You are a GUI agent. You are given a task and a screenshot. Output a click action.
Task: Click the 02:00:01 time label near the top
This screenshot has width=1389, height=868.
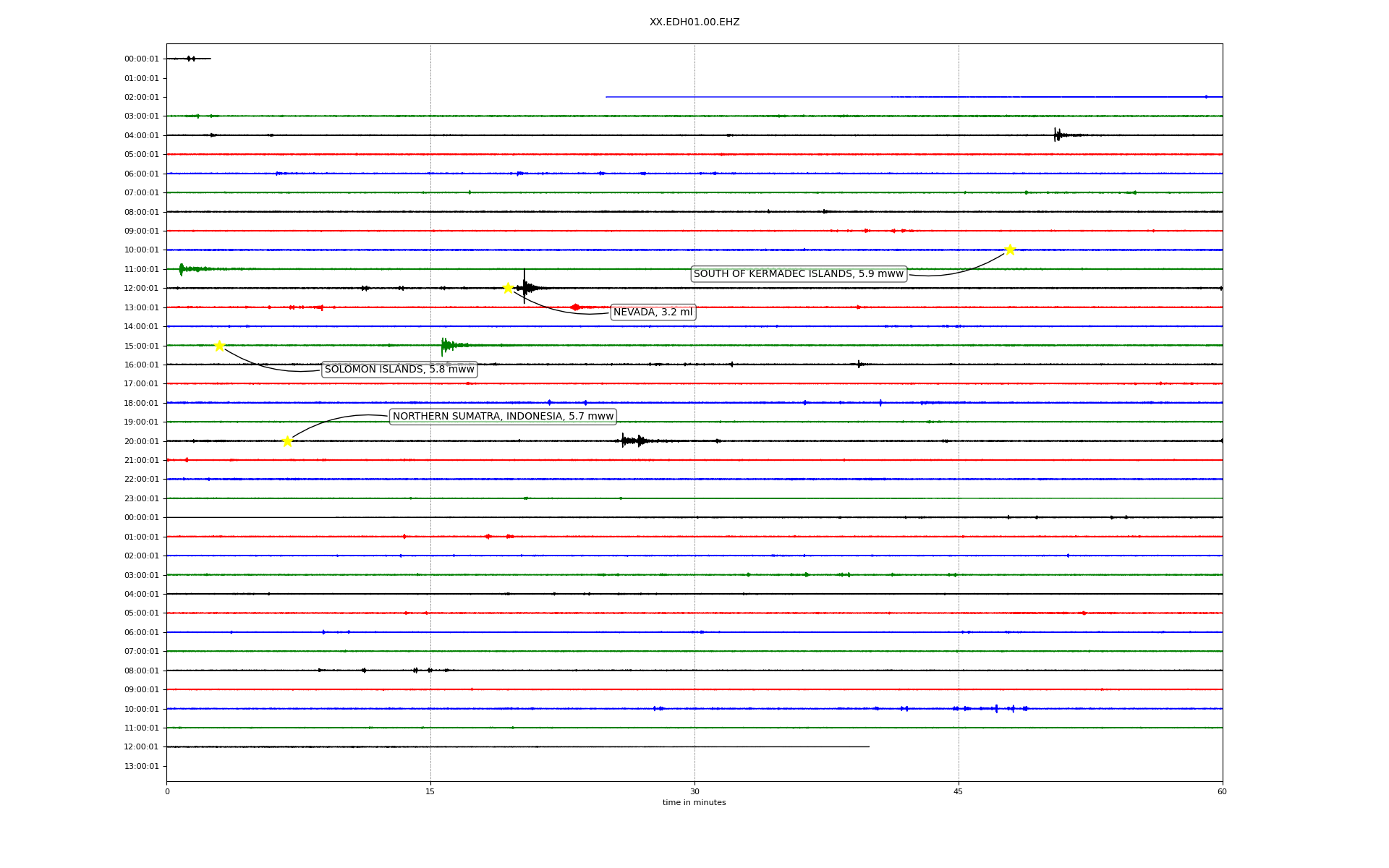tap(141, 97)
